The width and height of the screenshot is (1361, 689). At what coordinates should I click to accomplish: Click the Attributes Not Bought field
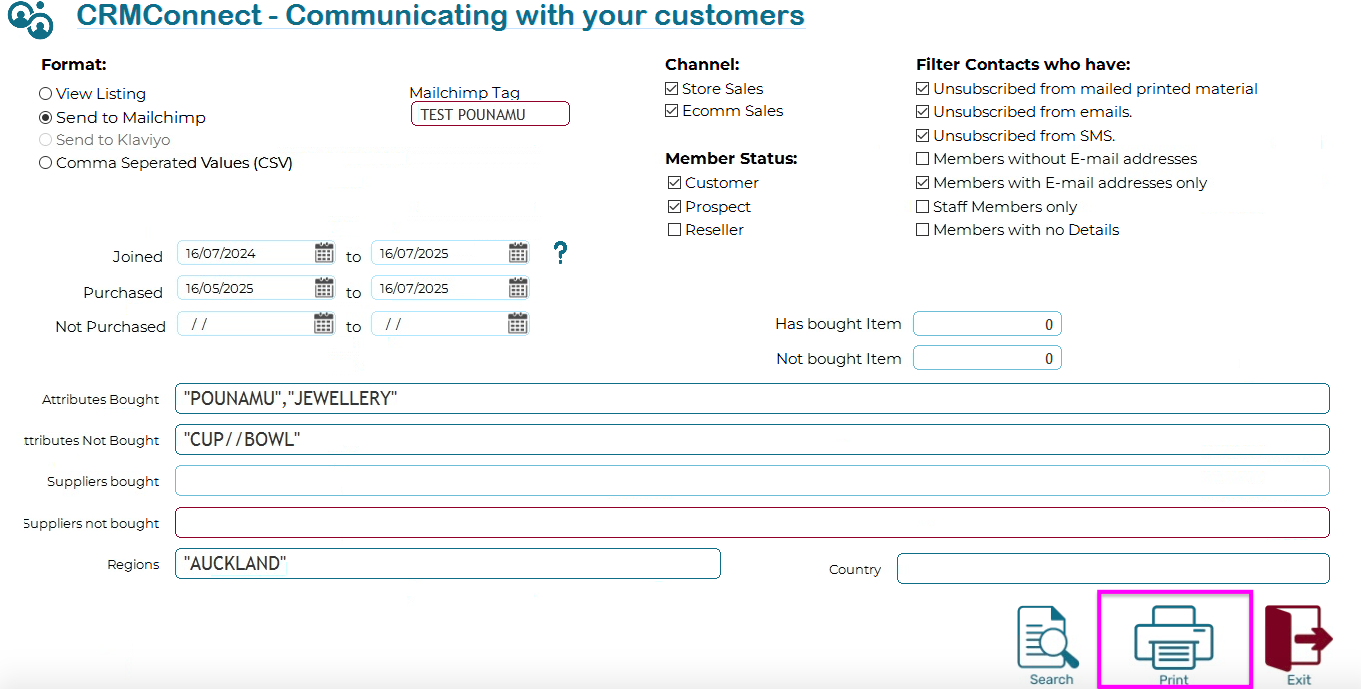(x=752, y=439)
